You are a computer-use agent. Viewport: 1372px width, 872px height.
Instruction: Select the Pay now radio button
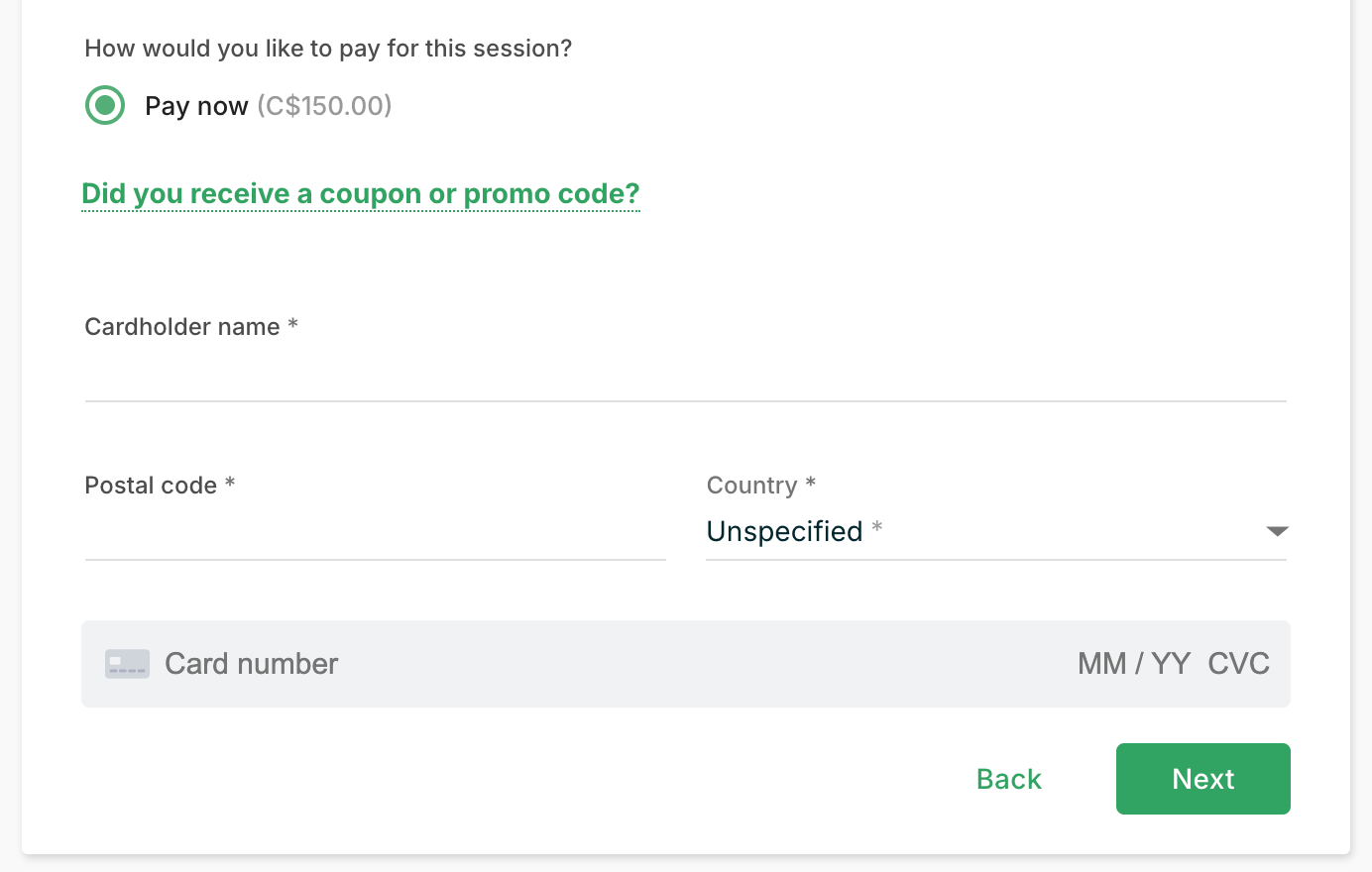[x=105, y=105]
